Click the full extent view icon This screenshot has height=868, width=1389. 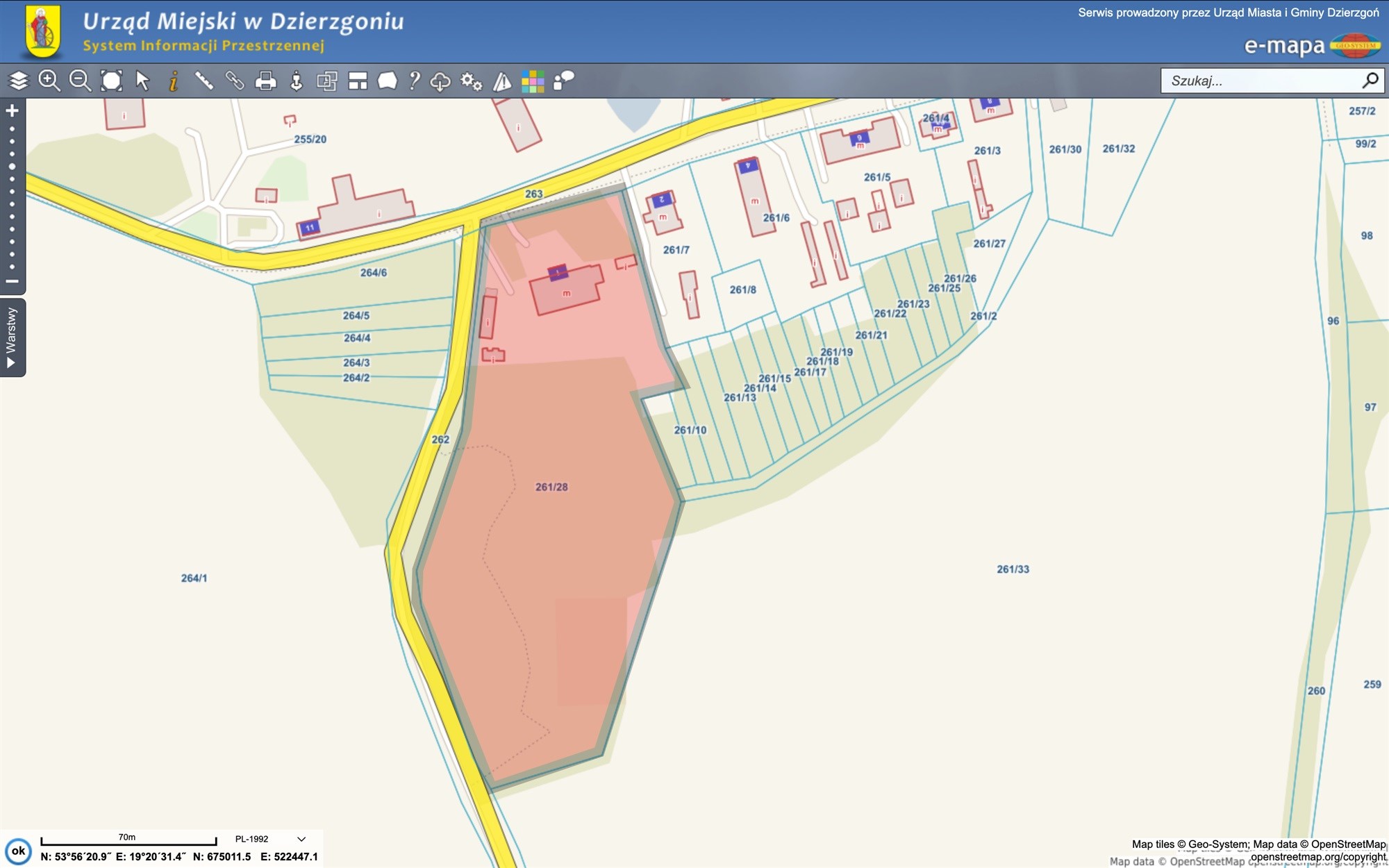(x=111, y=81)
